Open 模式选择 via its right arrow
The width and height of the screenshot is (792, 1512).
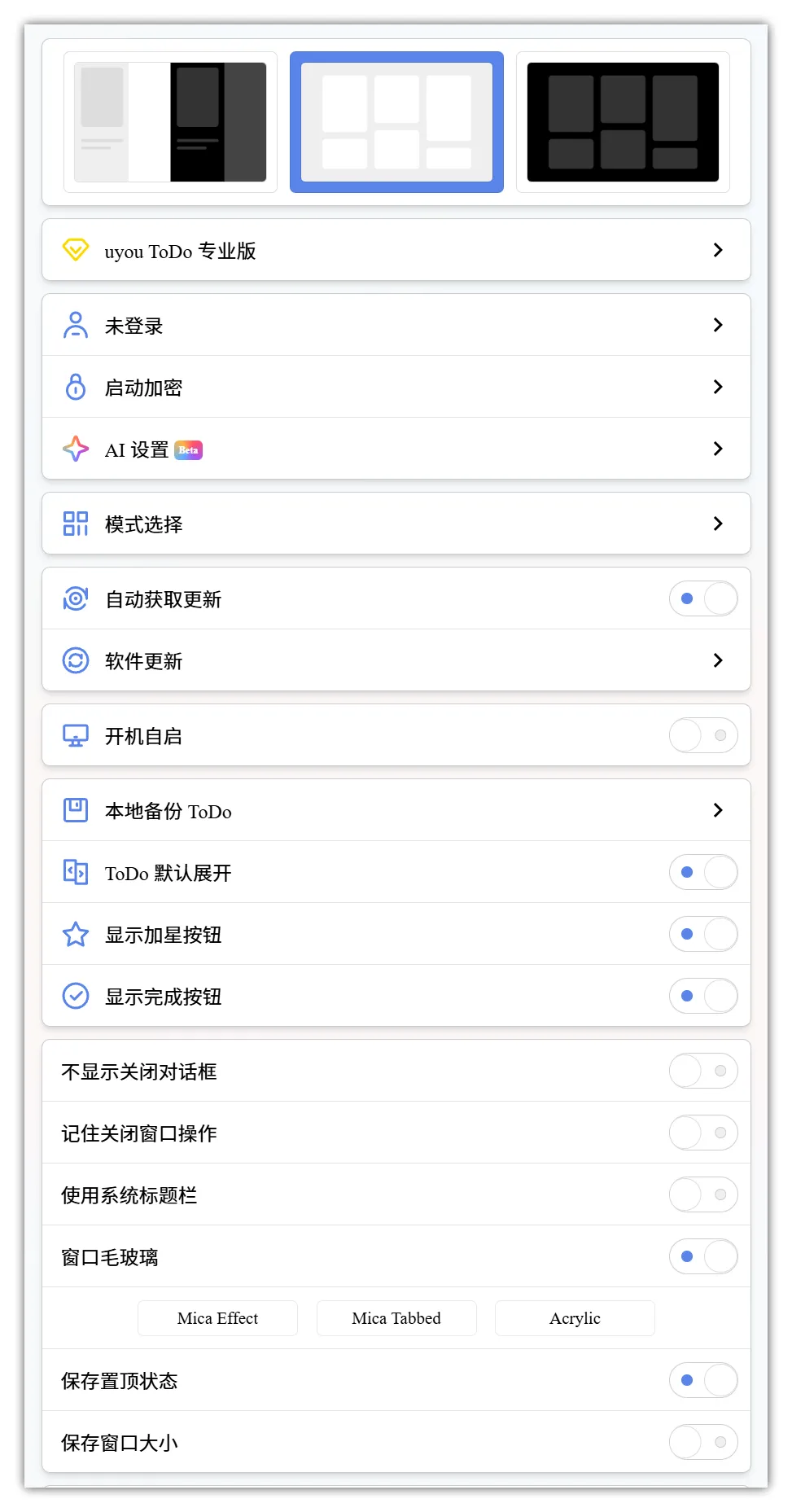click(x=717, y=524)
